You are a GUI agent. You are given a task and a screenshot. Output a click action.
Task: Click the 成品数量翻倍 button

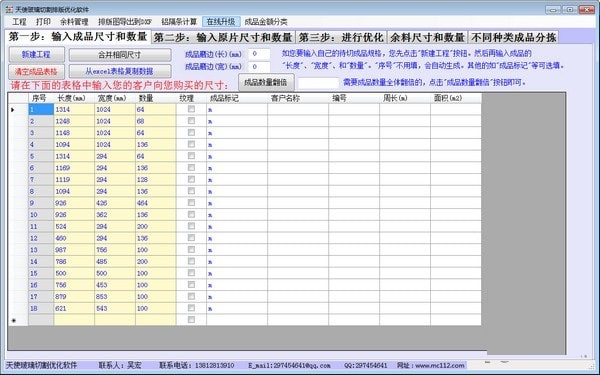point(266,82)
